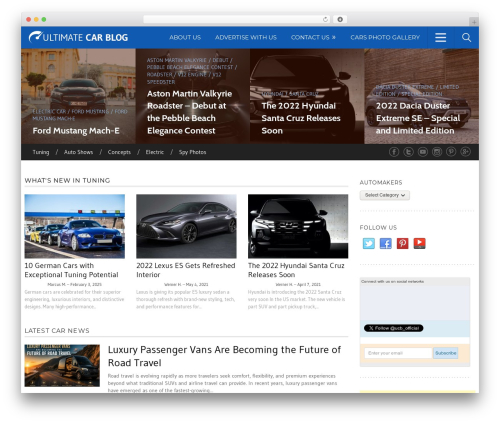This screenshot has width=500, height=423.
Task: Open the About Us menu item
Action: click(x=185, y=37)
